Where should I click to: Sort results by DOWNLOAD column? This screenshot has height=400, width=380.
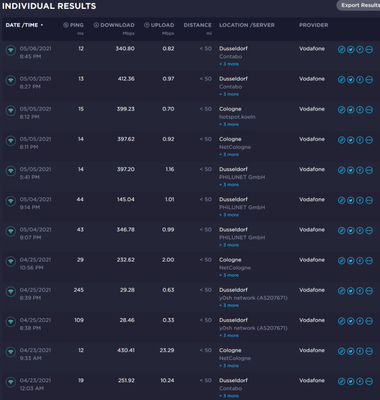point(114,25)
